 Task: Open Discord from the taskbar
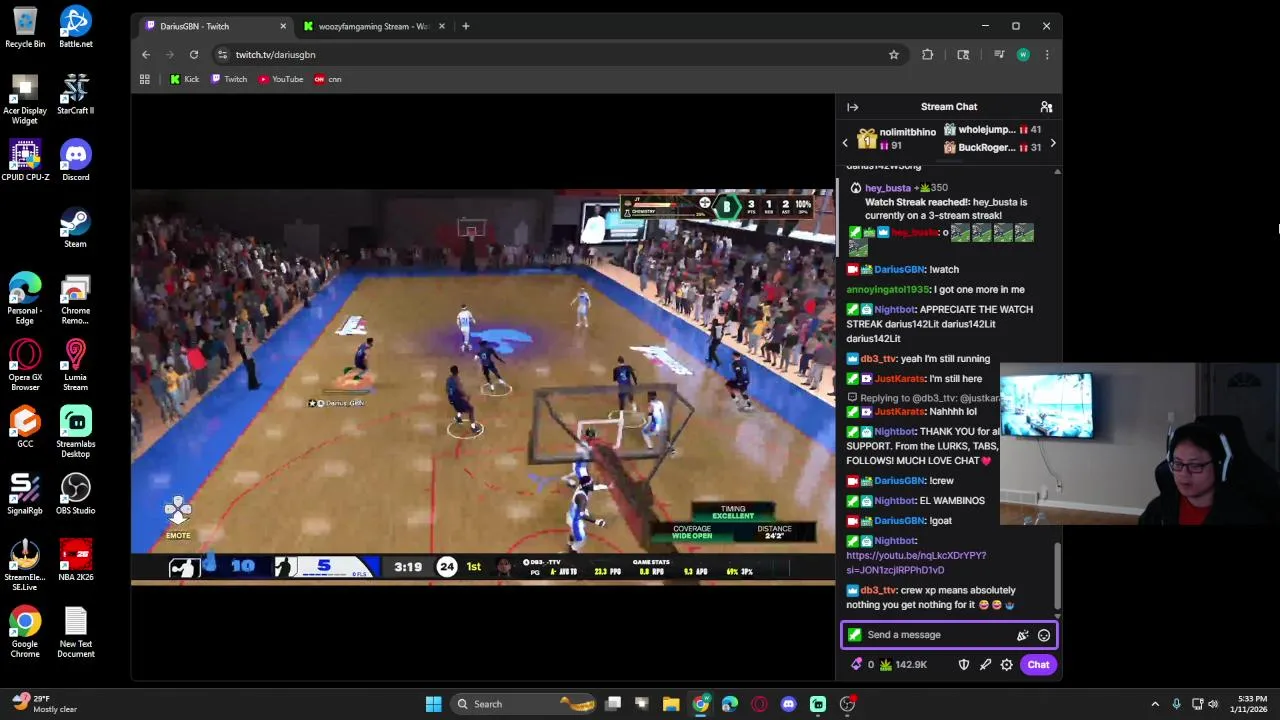(788, 704)
